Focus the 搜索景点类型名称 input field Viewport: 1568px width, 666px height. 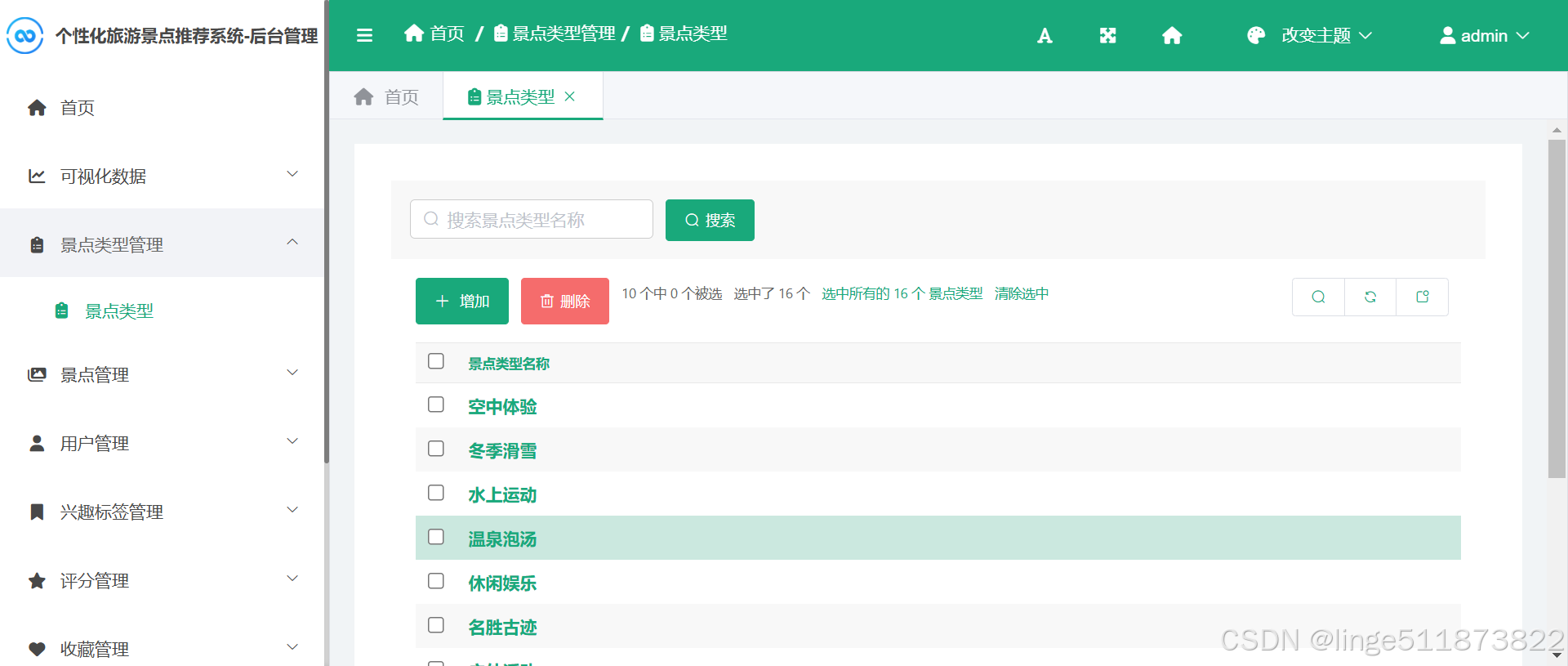click(532, 219)
